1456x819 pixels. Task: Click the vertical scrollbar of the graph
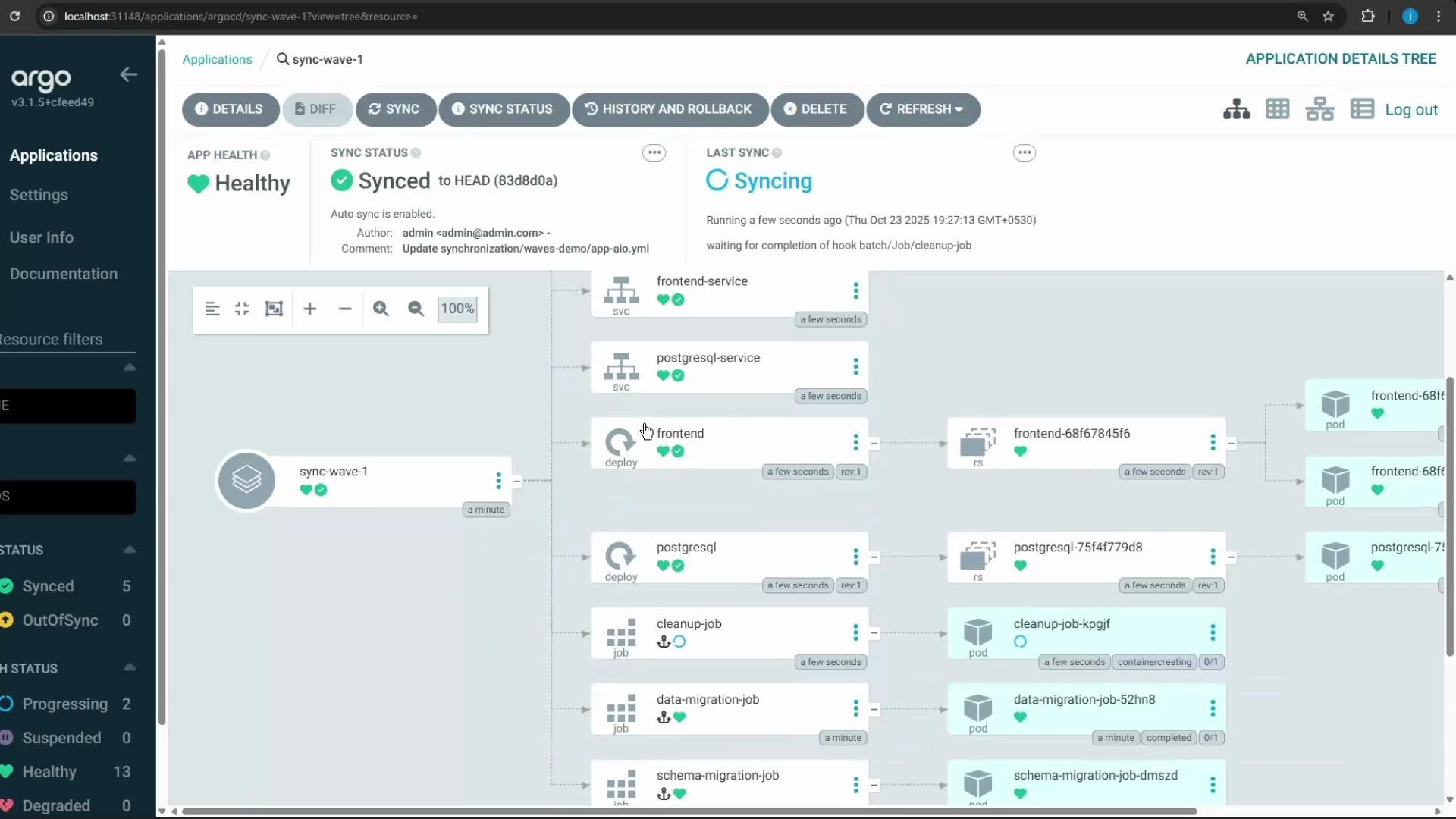coord(1450,516)
